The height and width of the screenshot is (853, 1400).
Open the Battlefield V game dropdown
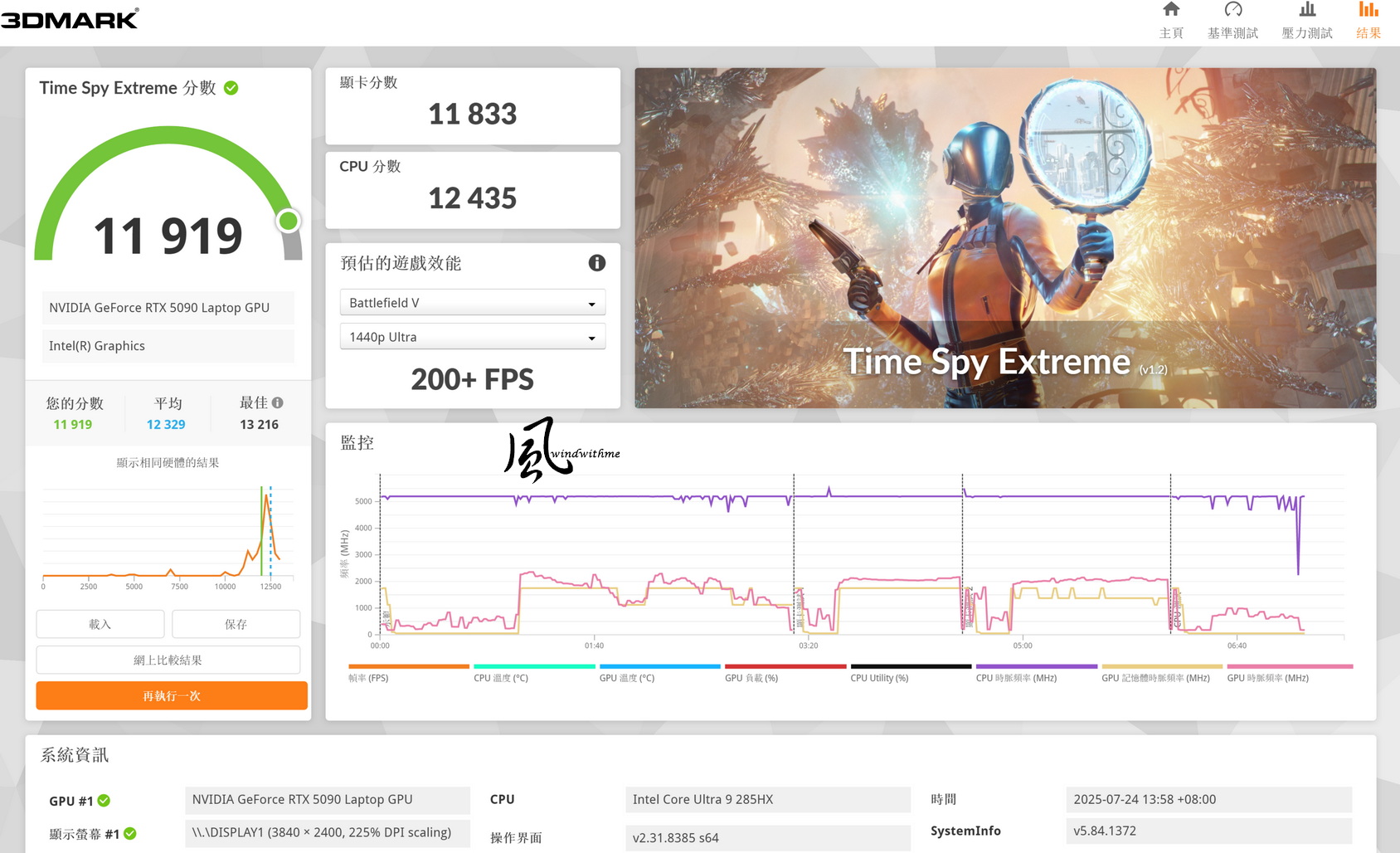tap(473, 303)
